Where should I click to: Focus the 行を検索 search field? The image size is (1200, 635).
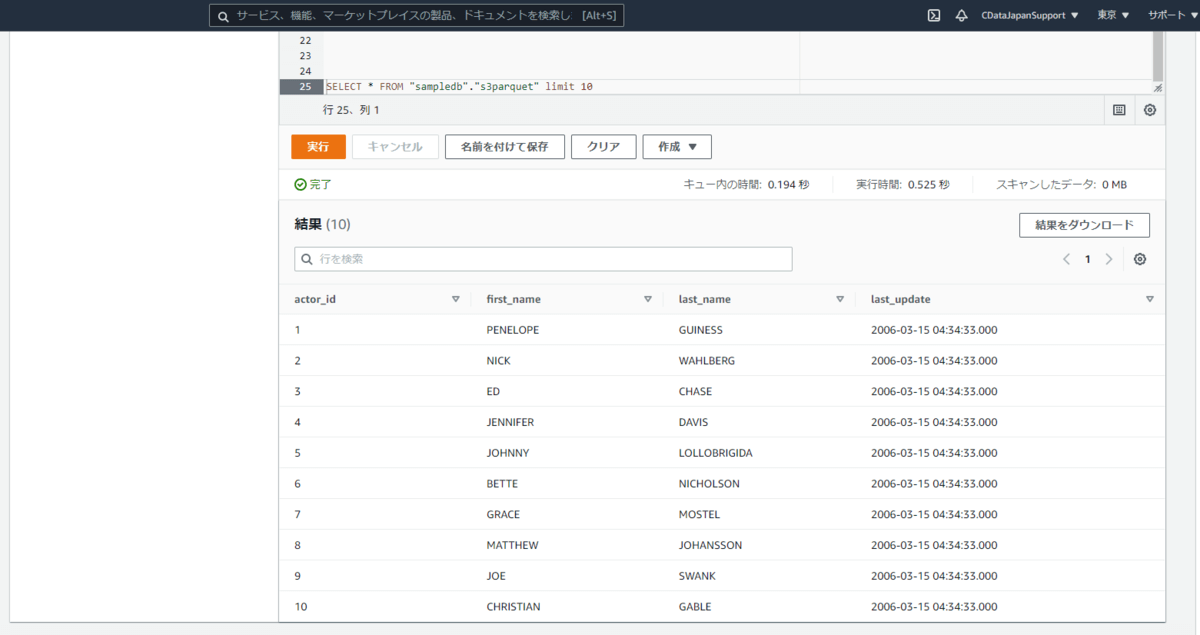[543, 259]
